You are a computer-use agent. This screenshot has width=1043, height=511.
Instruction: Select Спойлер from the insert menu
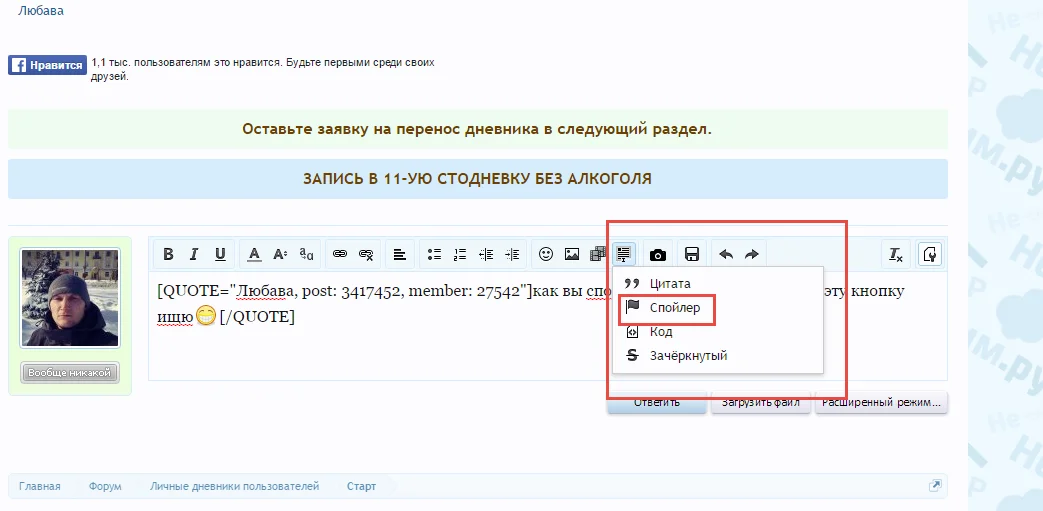point(675,308)
